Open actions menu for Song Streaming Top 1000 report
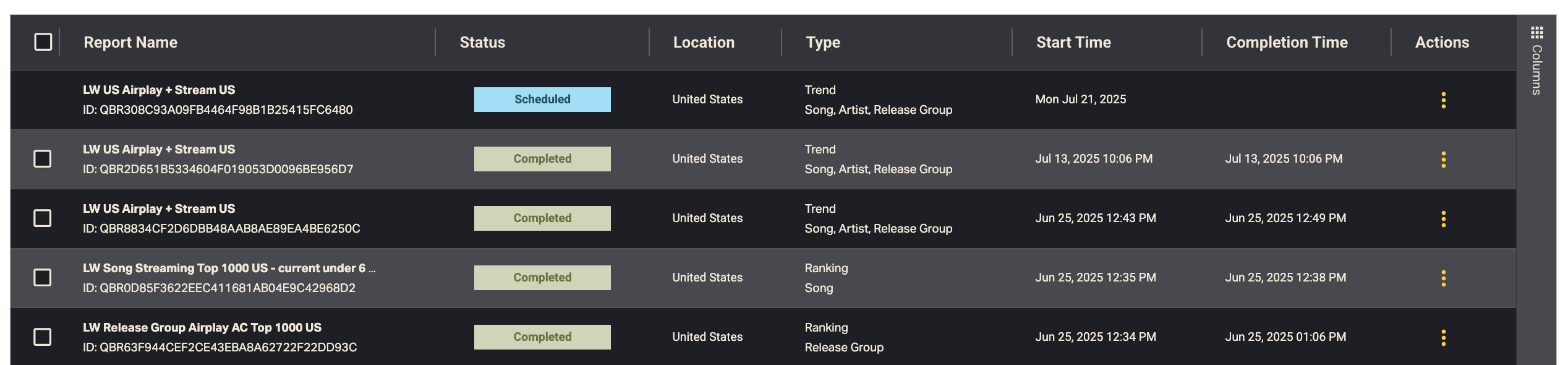This screenshot has height=365, width=1568. pyautogui.click(x=1443, y=278)
